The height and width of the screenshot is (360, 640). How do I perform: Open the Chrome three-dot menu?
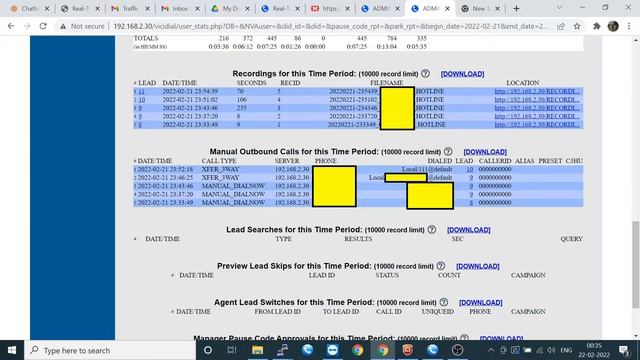pos(629,26)
